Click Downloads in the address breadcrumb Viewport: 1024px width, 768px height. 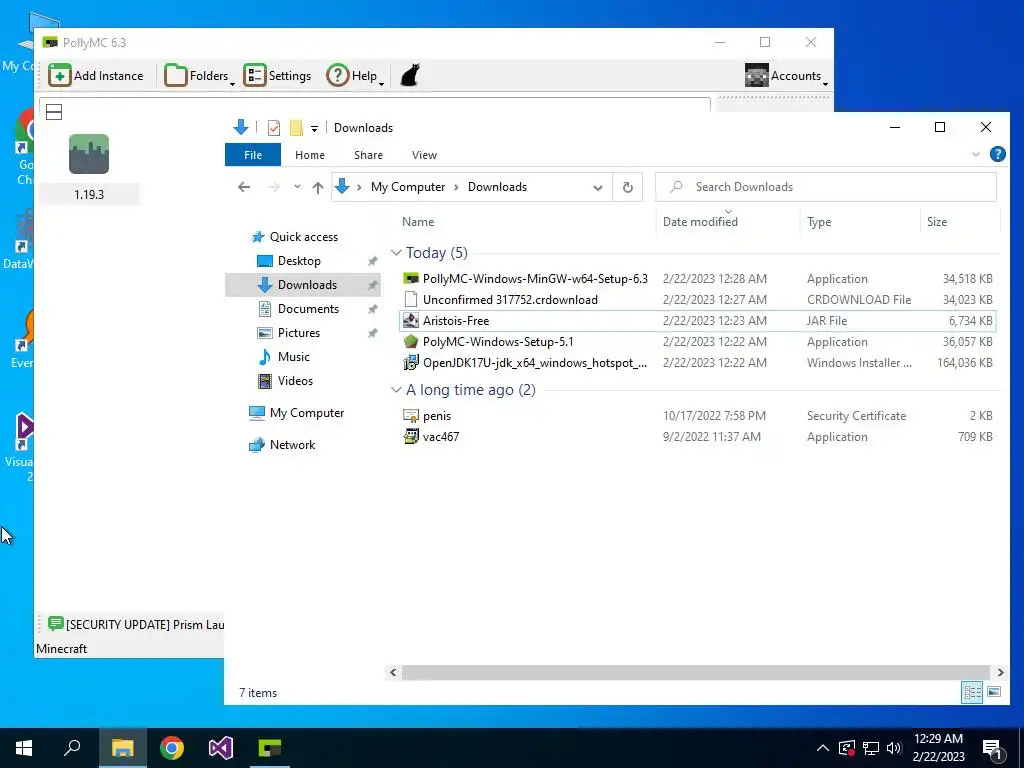[497, 187]
